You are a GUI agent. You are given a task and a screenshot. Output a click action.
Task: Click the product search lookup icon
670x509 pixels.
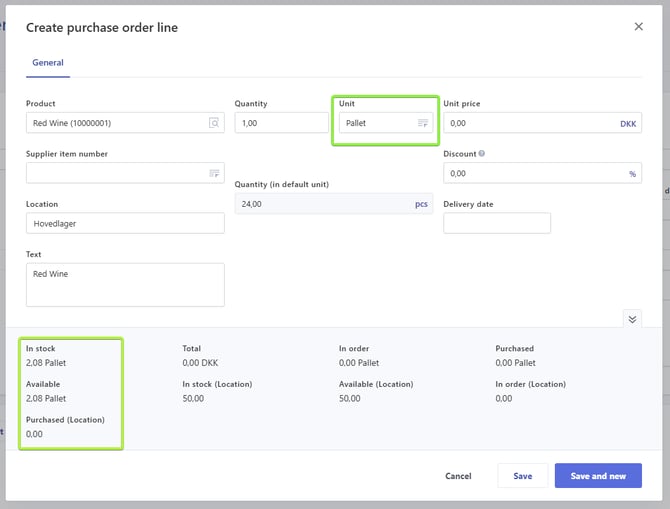[x=214, y=123]
